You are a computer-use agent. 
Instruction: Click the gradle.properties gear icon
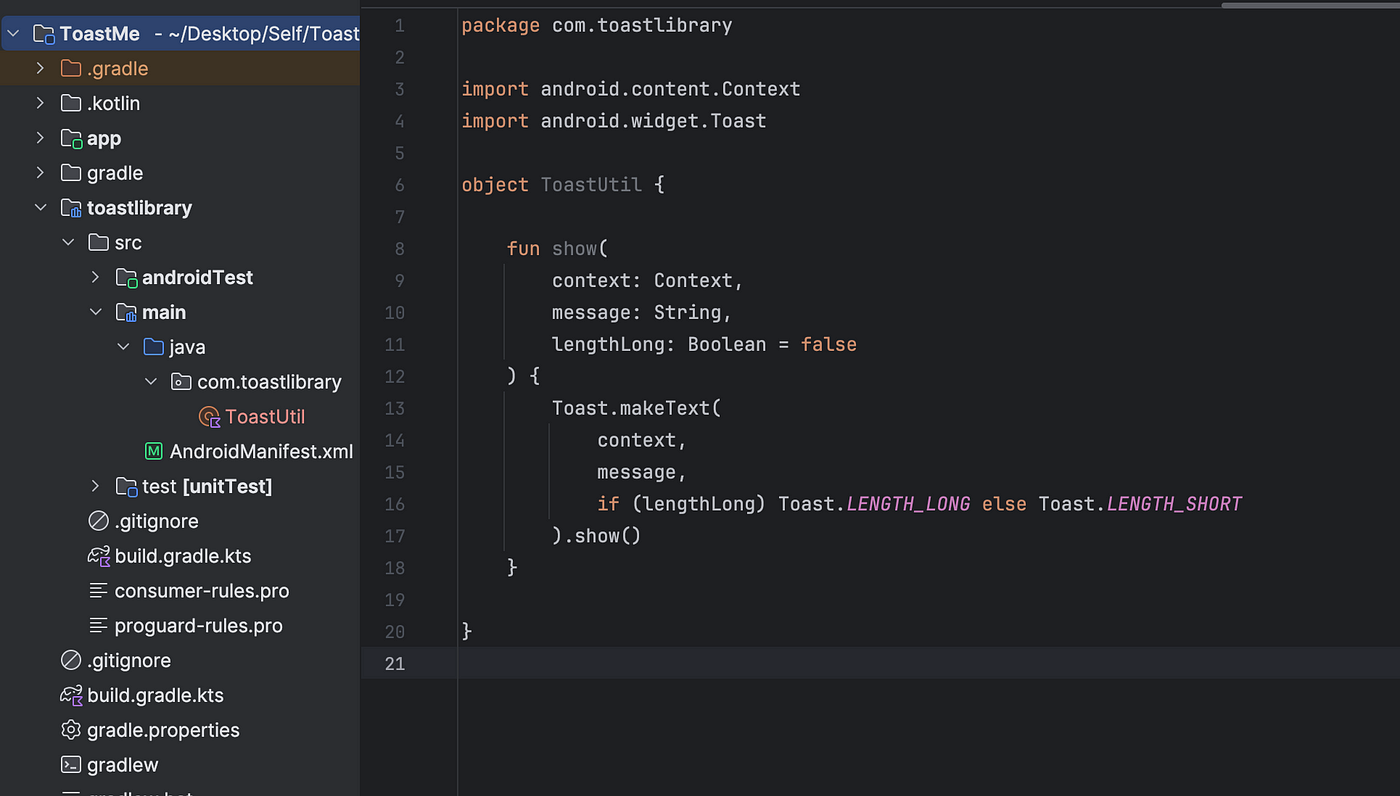[71, 730]
